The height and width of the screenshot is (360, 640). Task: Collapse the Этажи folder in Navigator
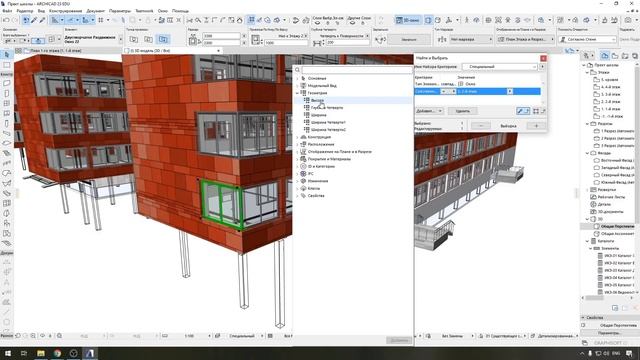[588, 73]
